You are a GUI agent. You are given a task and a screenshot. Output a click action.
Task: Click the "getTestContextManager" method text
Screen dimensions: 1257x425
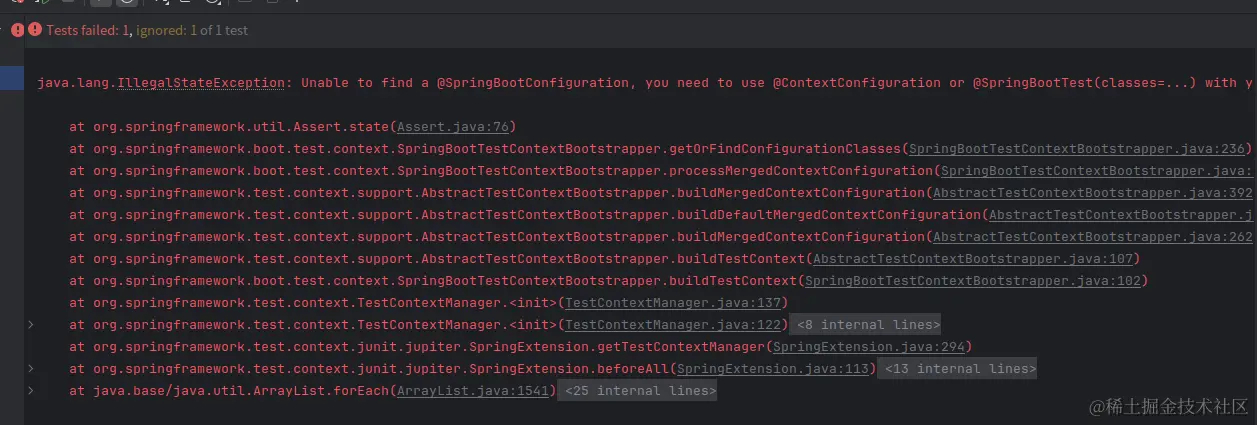click(682, 347)
